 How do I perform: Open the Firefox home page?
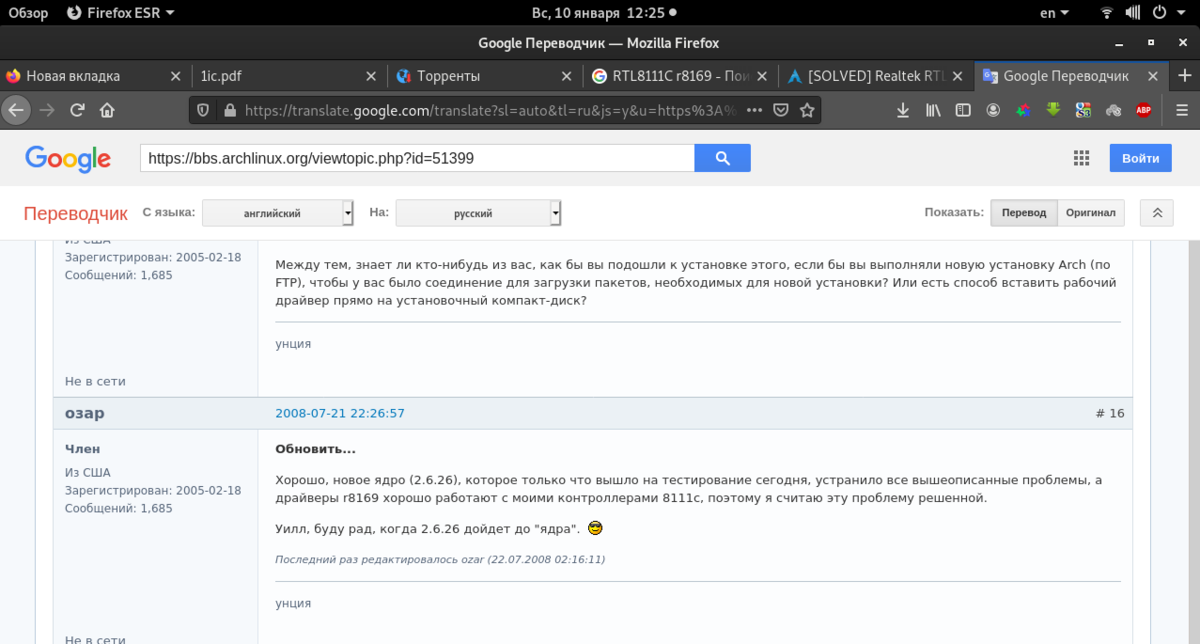click(x=107, y=110)
